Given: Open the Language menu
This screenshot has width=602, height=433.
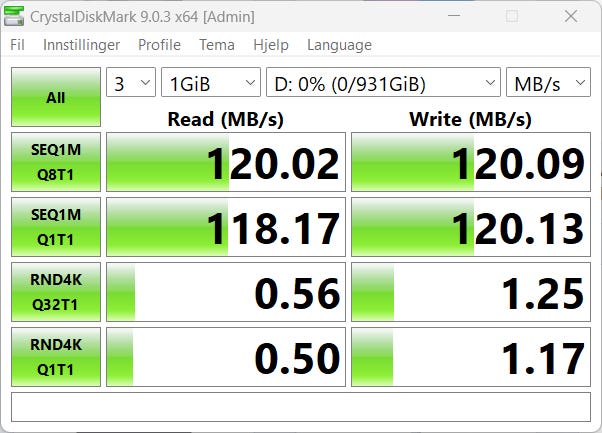Looking at the screenshot, I should 339,45.
